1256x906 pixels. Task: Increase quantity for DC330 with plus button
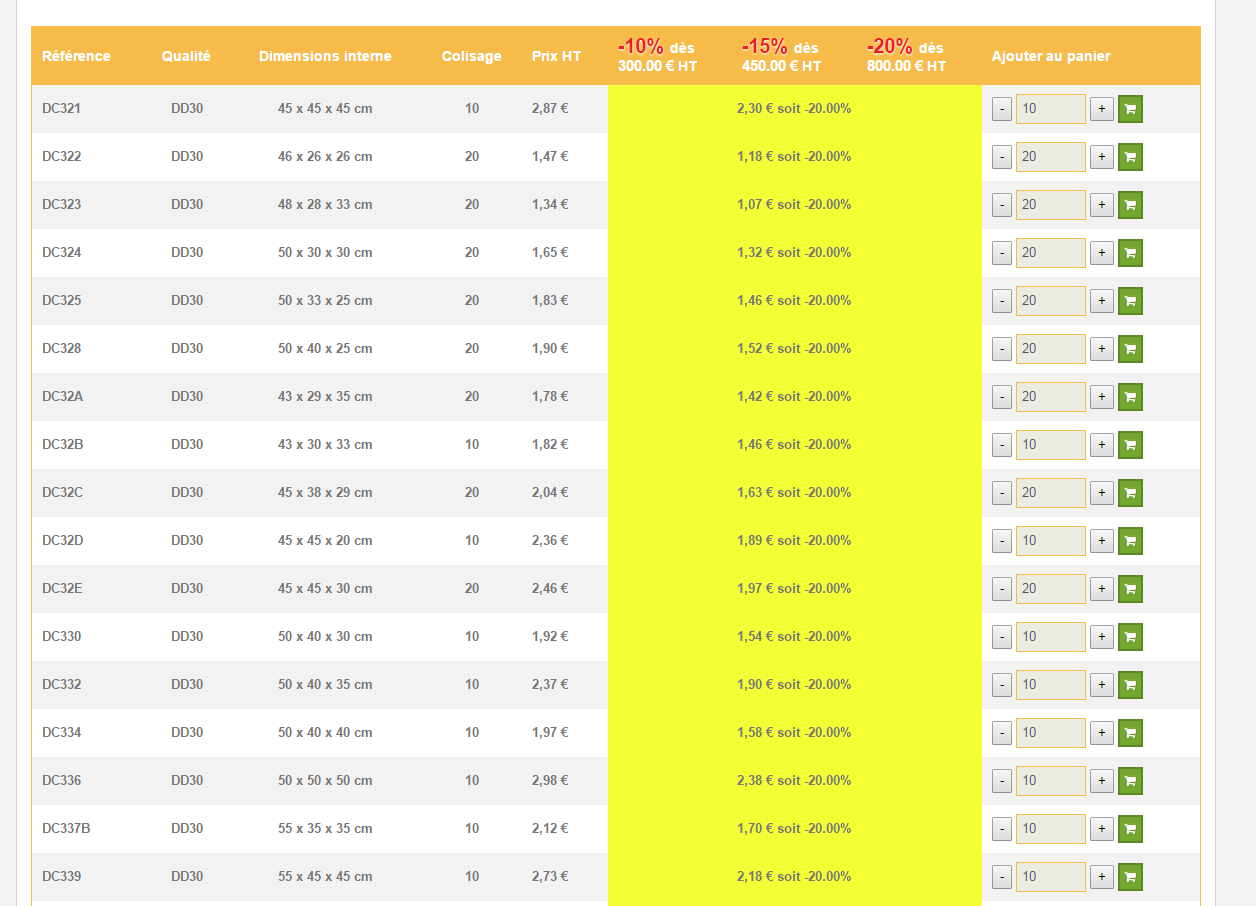click(x=1101, y=637)
